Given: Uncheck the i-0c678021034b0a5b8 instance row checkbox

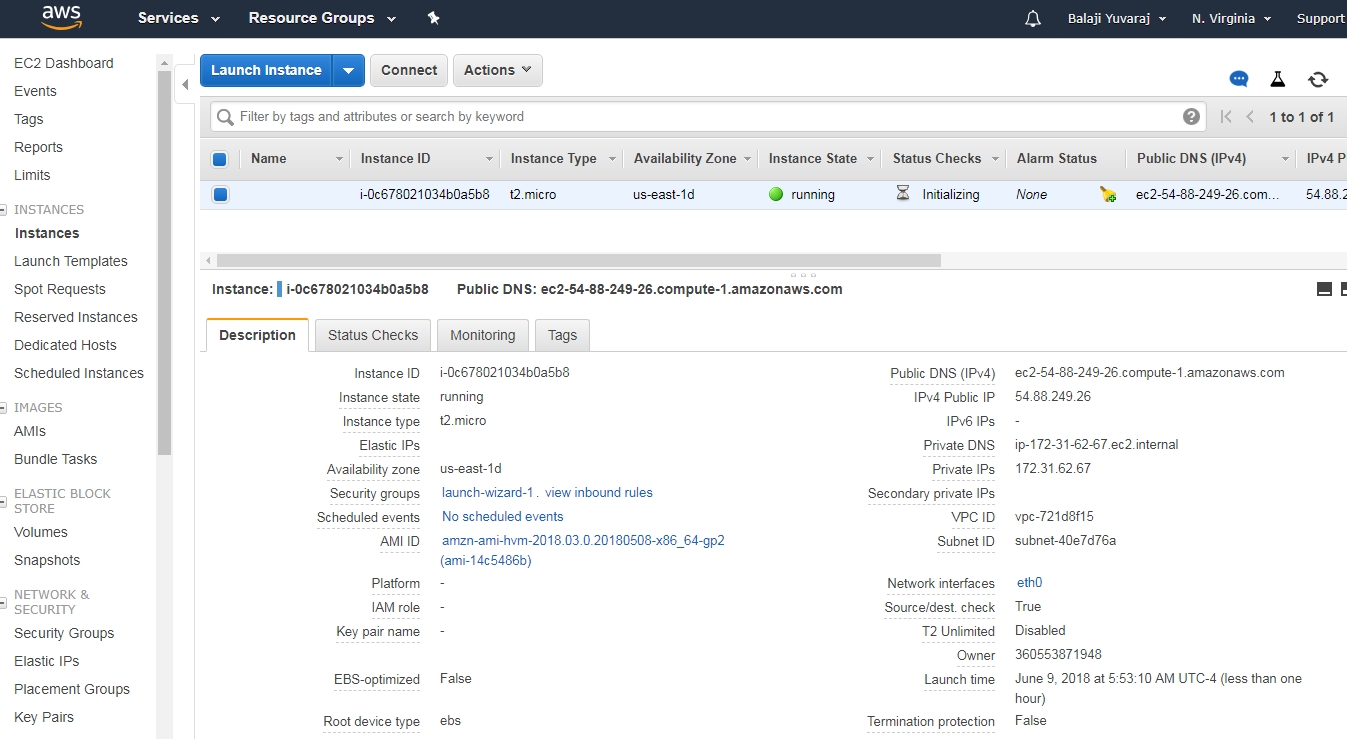Looking at the screenshot, I should tap(220, 195).
